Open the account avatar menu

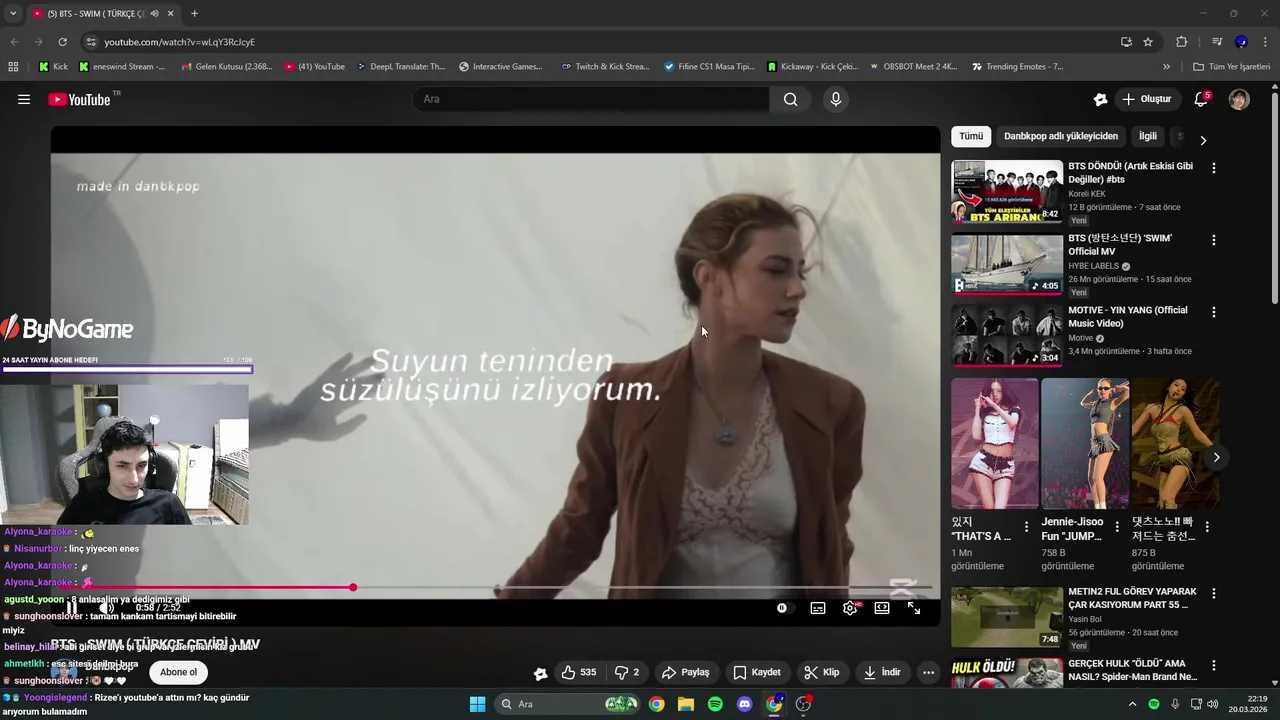click(x=1239, y=99)
